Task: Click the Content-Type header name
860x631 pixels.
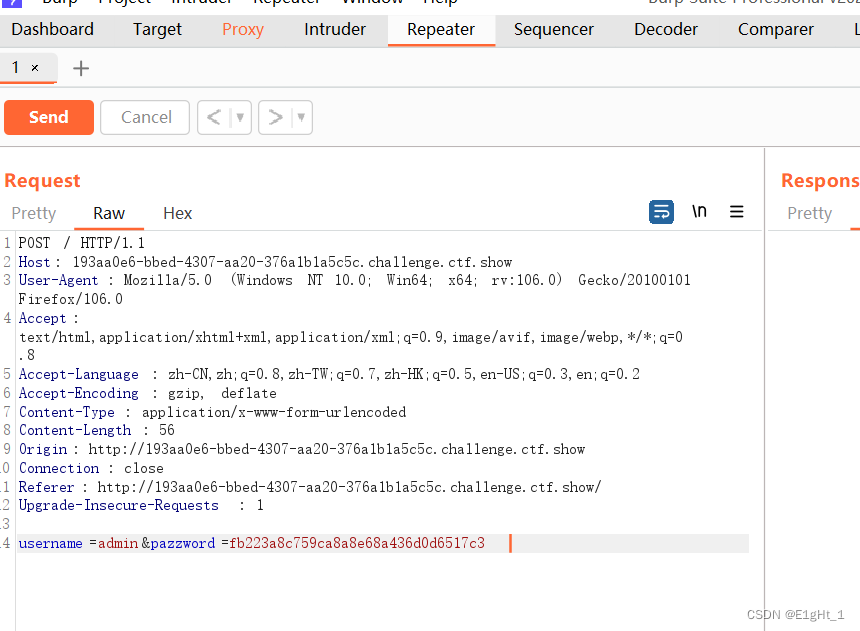Action: tap(66, 412)
